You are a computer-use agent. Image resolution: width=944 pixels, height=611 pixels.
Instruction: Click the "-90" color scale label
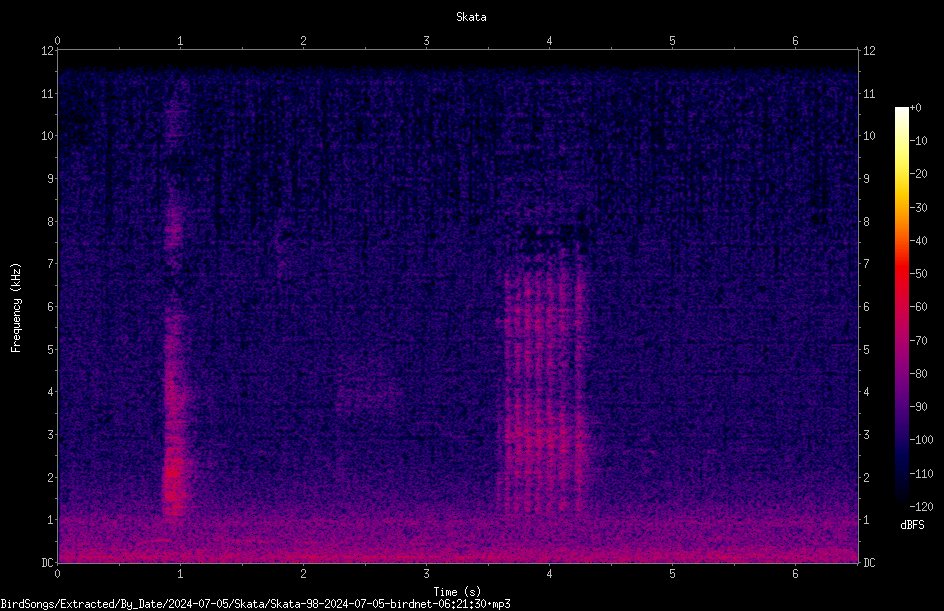[x=918, y=407]
